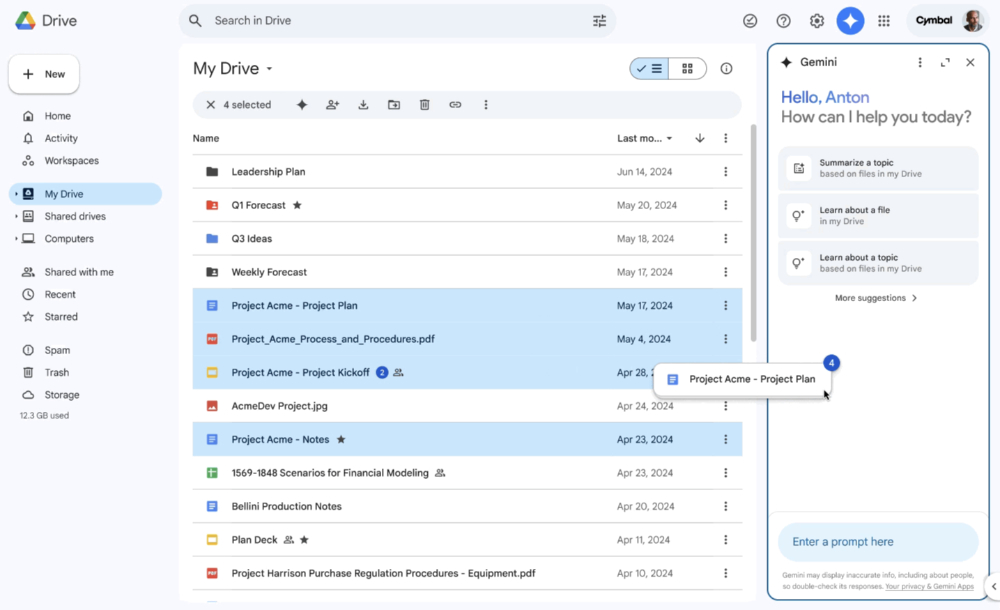Screen dimensions: 1000x610
Task: Open the search filter options icon
Action: coord(599,21)
